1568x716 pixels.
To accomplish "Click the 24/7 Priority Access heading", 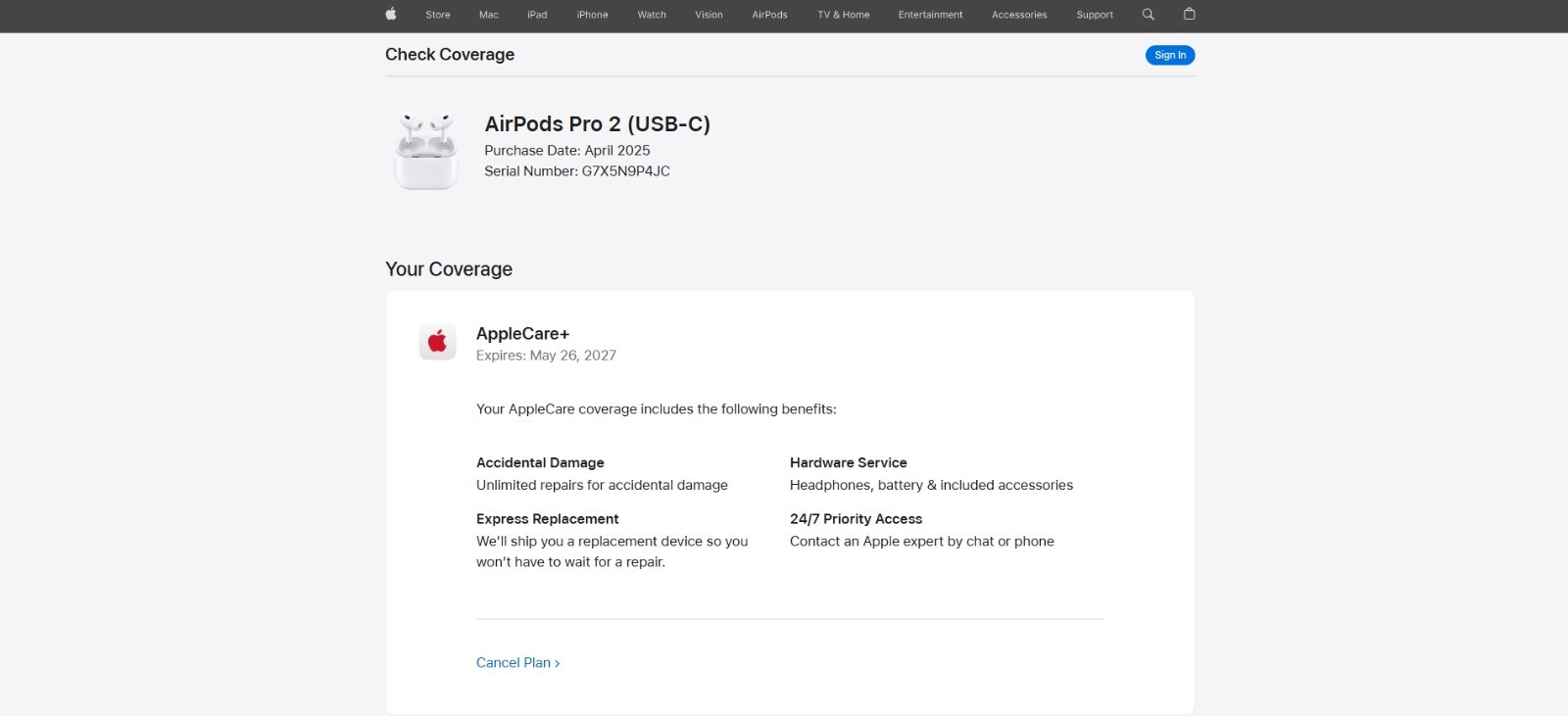I will point(856,519).
